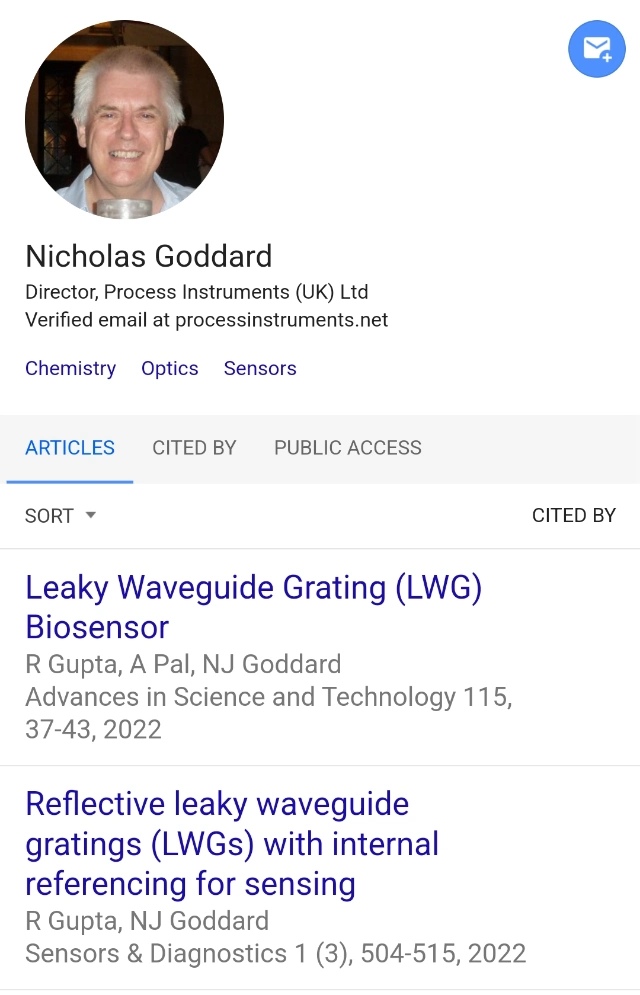Click the verified email at processinstruments.net text
Image resolution: width=640 pixels, height=995 pixels.
click(x=206, y=320)
